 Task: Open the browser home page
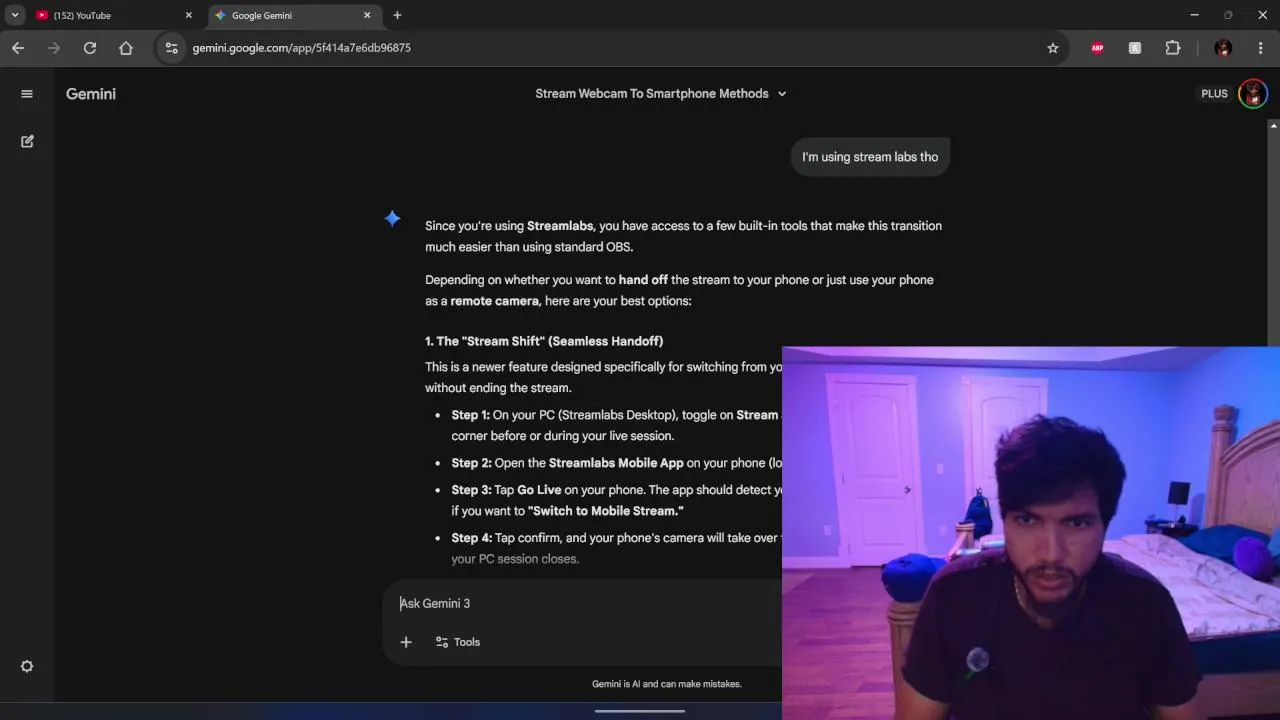click(126, 48)
